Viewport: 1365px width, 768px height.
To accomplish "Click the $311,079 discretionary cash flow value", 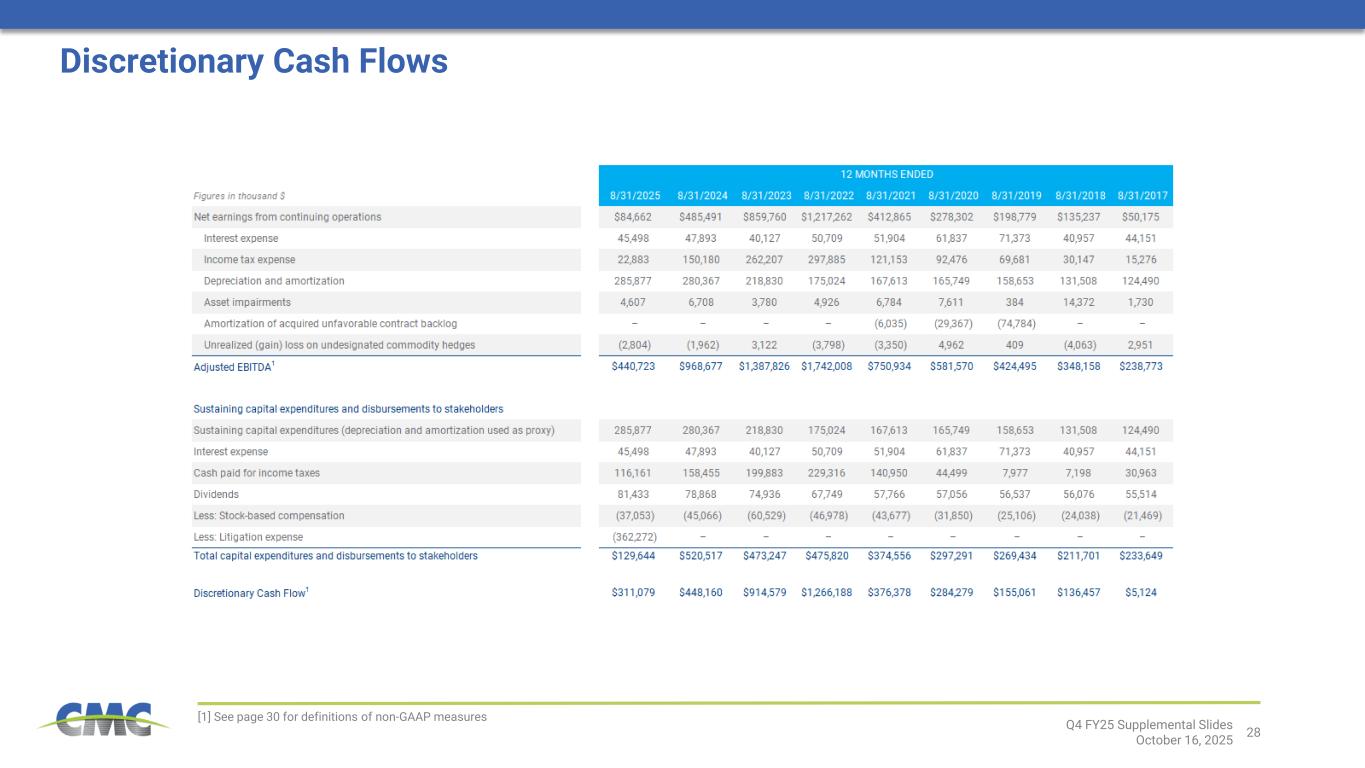I will pyautogui.click(x=633, y=593).
